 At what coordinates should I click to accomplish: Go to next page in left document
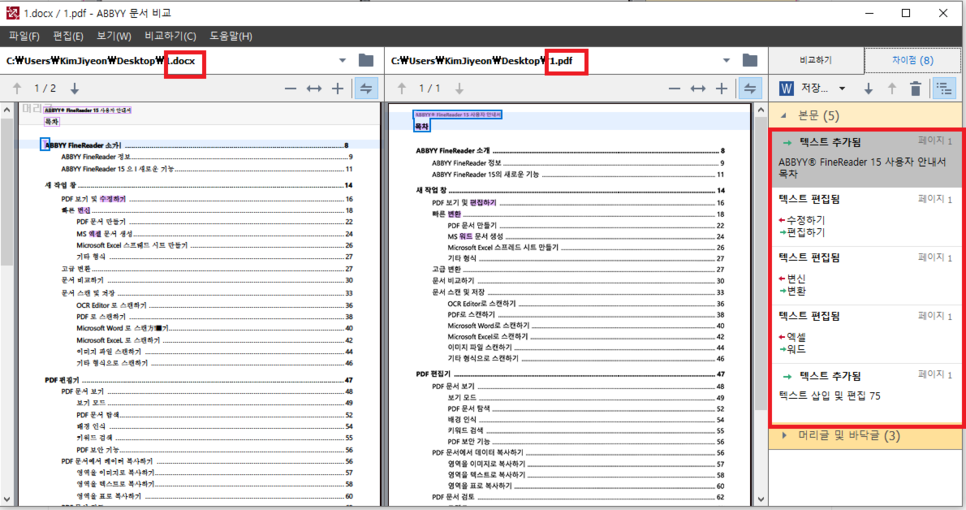point(75,89)
